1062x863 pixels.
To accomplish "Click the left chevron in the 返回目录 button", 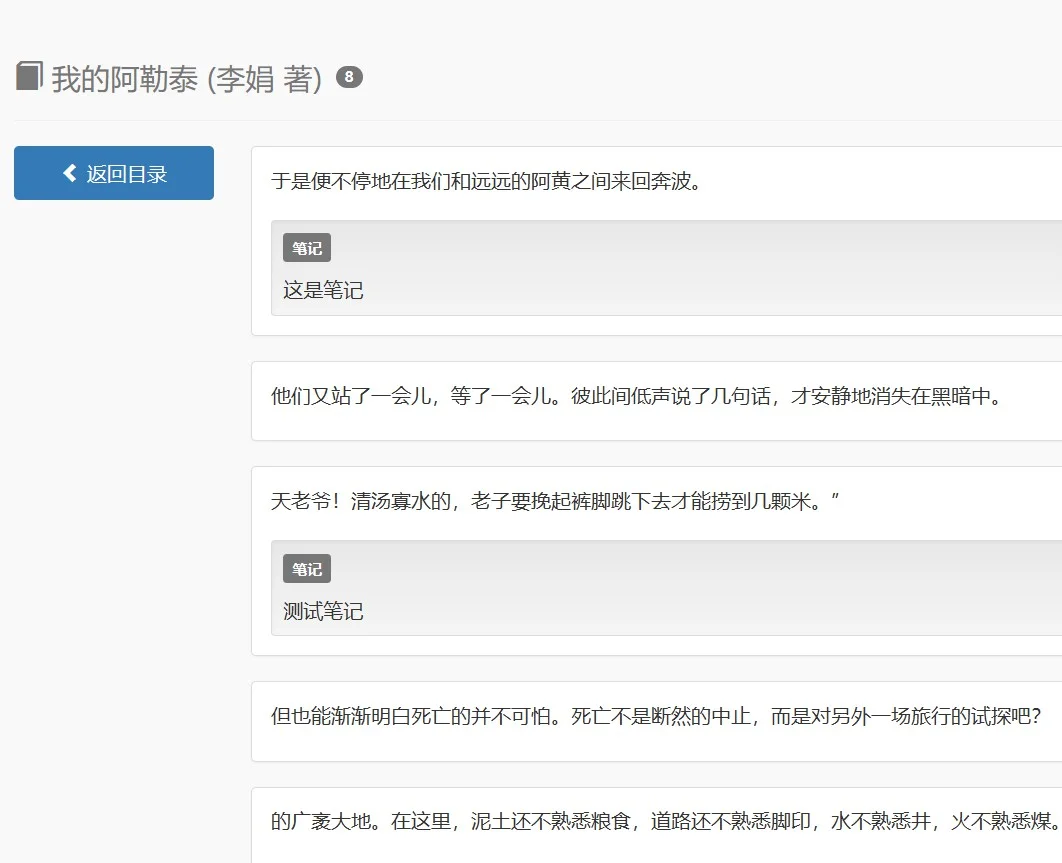I will click(68, 172).
